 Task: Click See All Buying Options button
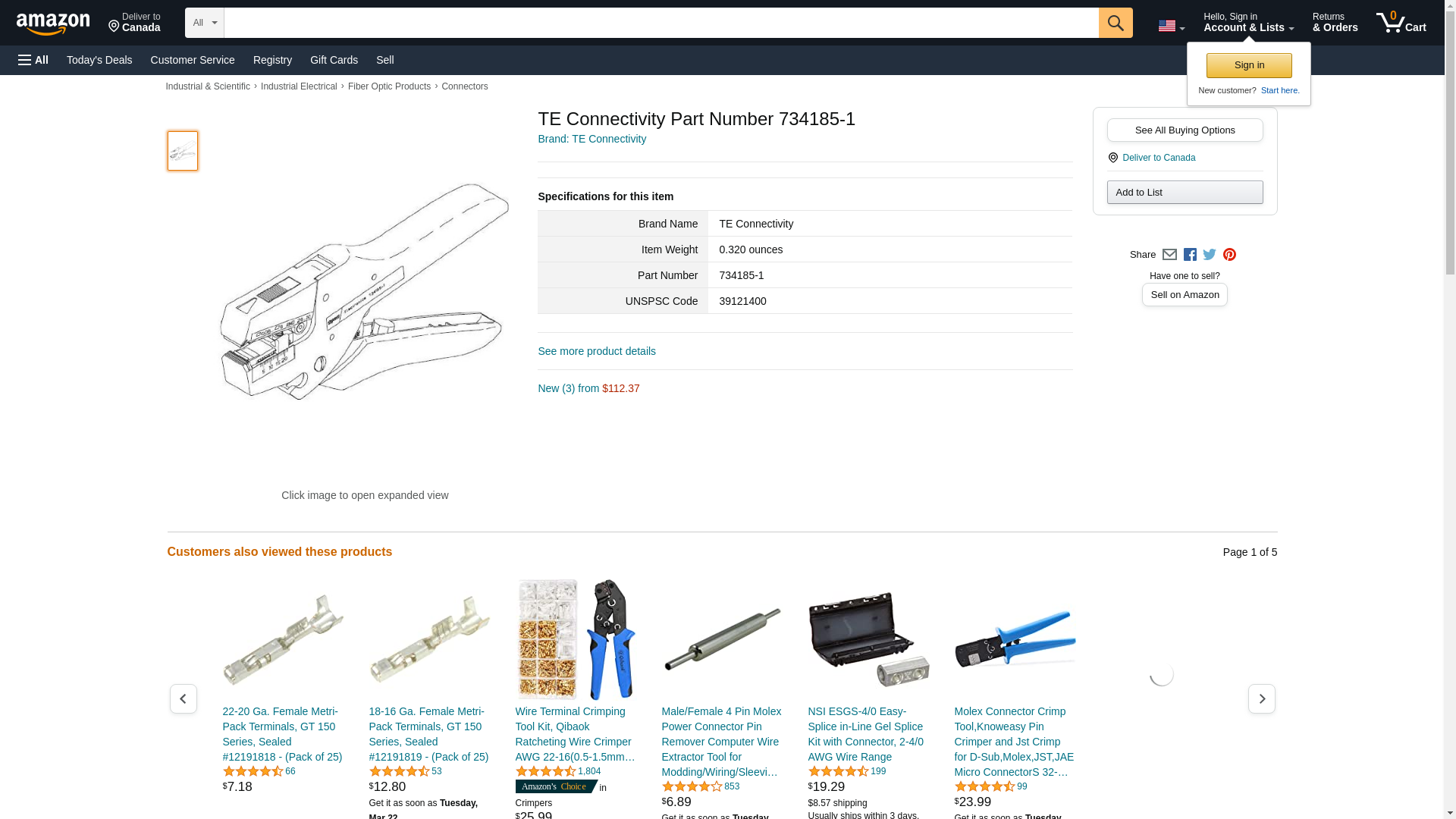point(1185,130)
